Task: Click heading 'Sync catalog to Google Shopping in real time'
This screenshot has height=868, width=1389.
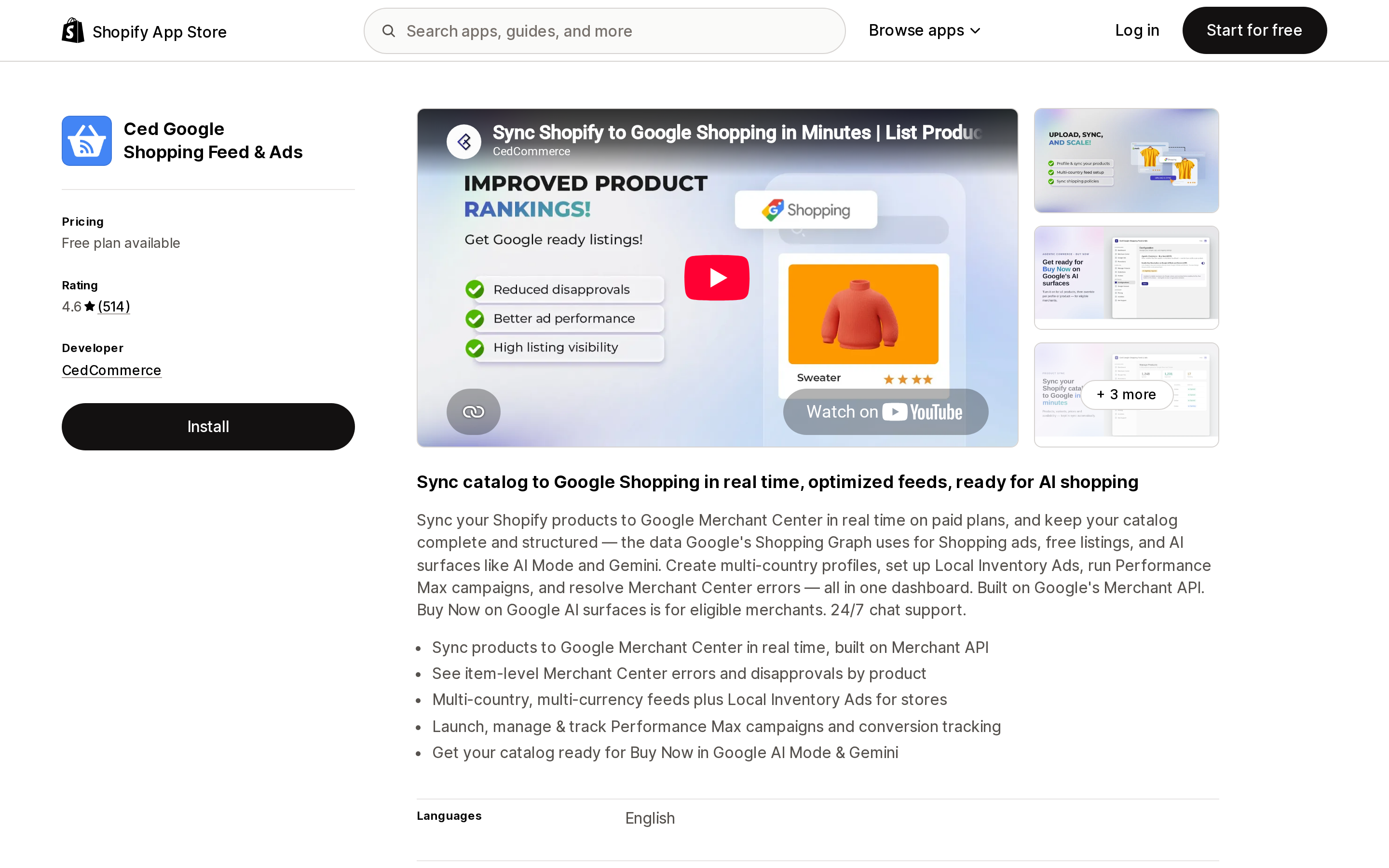Action: pos(777,482)
